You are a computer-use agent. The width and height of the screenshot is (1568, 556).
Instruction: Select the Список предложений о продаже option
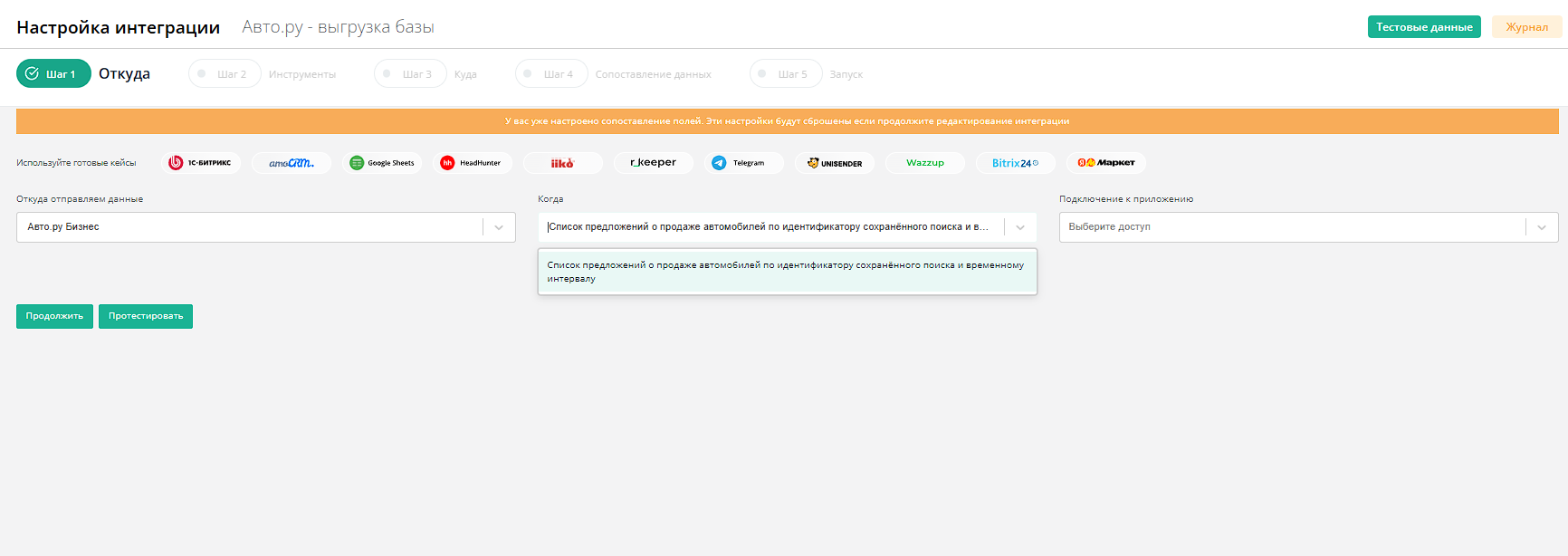[788, 272]
